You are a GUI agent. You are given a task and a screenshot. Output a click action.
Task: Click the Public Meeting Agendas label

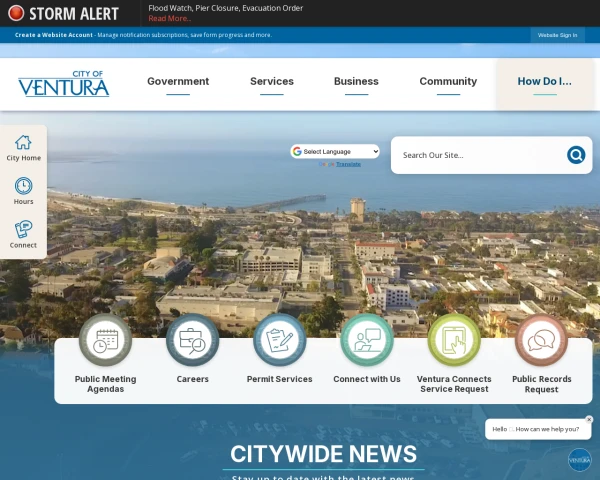pyautogui.click(x=105, y=384)
